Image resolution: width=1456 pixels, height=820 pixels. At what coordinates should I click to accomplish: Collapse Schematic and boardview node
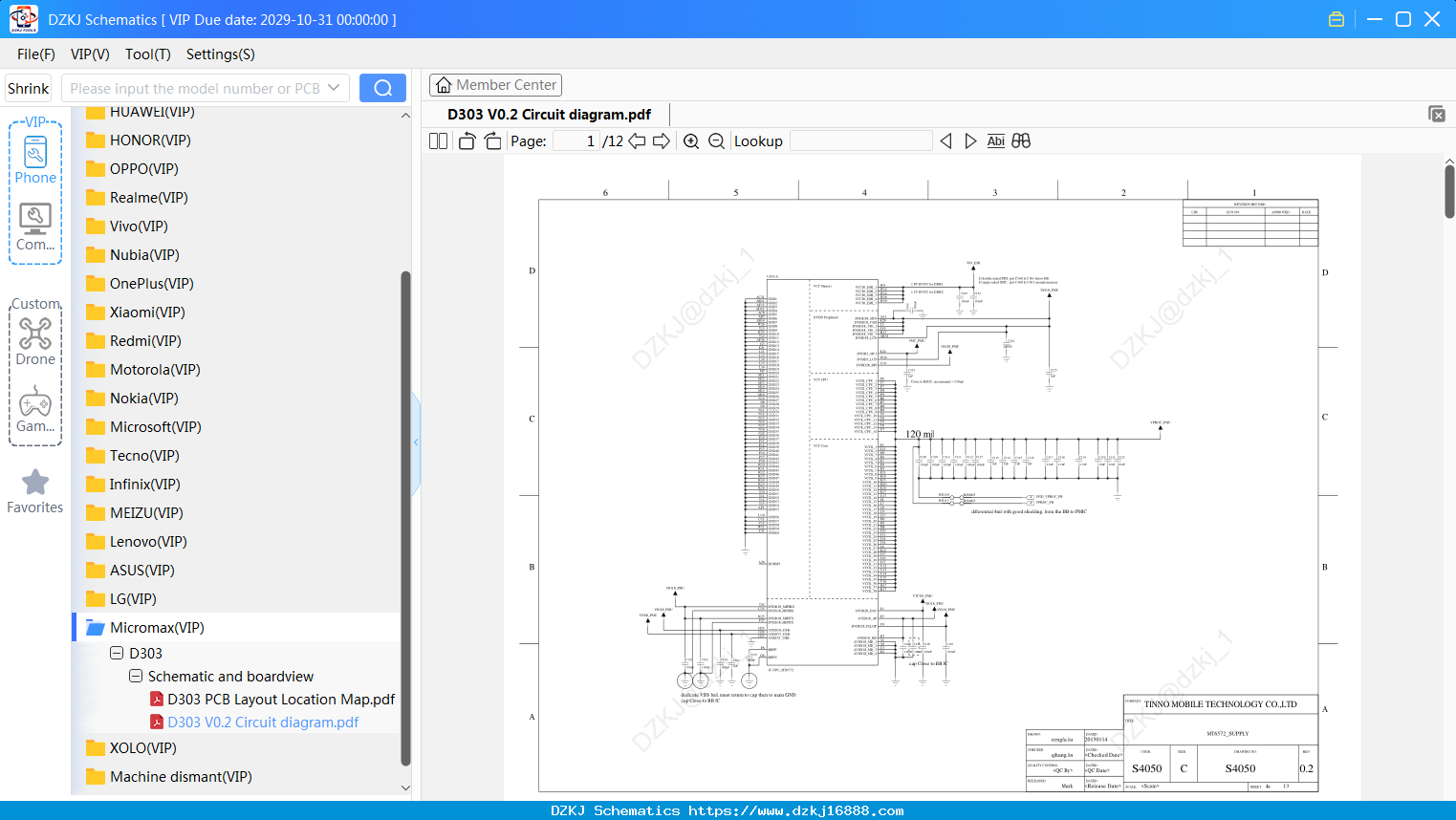tap(136, 677)
